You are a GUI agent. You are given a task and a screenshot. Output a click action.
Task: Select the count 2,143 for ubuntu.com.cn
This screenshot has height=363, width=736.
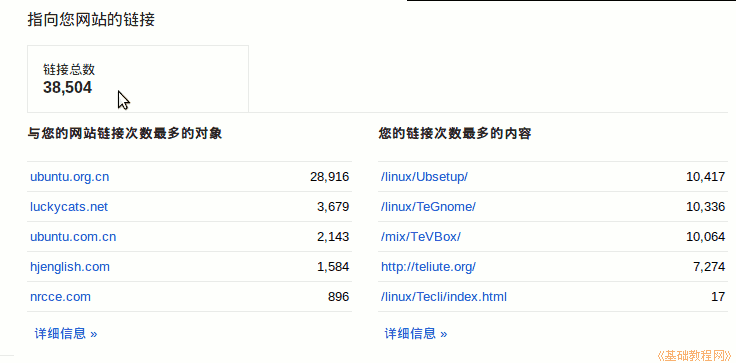(333, 237)
